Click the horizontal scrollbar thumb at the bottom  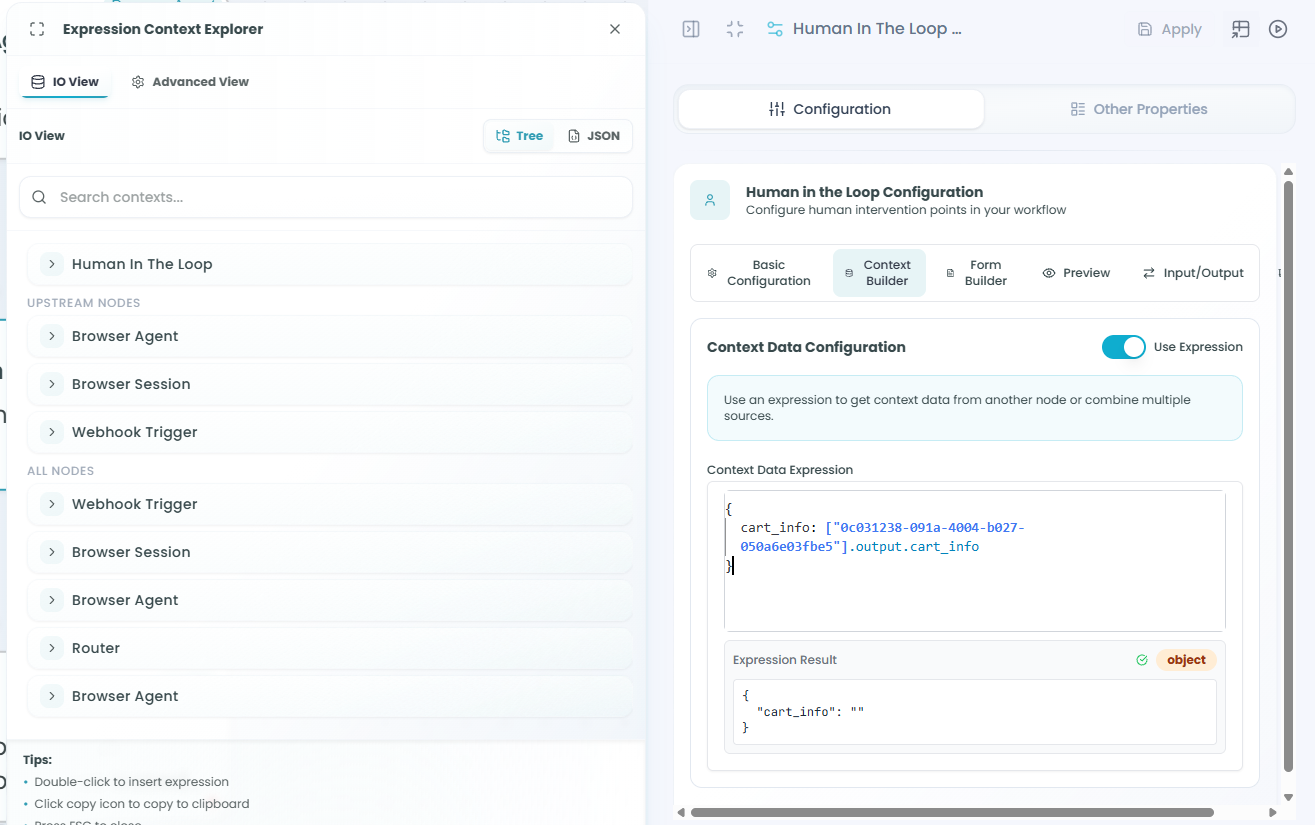point(952,812)
